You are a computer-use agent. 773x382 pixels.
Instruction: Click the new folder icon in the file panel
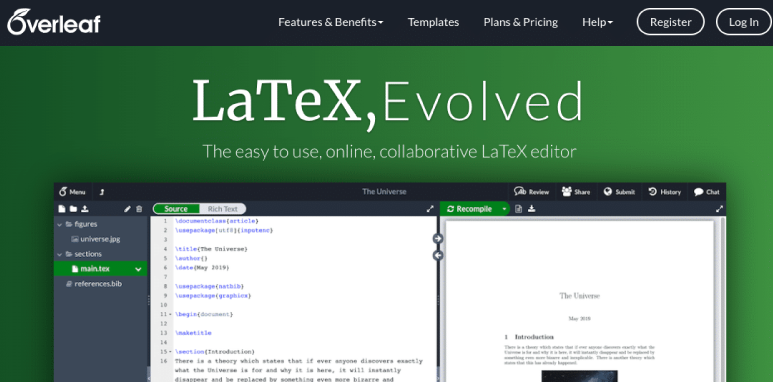(73, 209)
